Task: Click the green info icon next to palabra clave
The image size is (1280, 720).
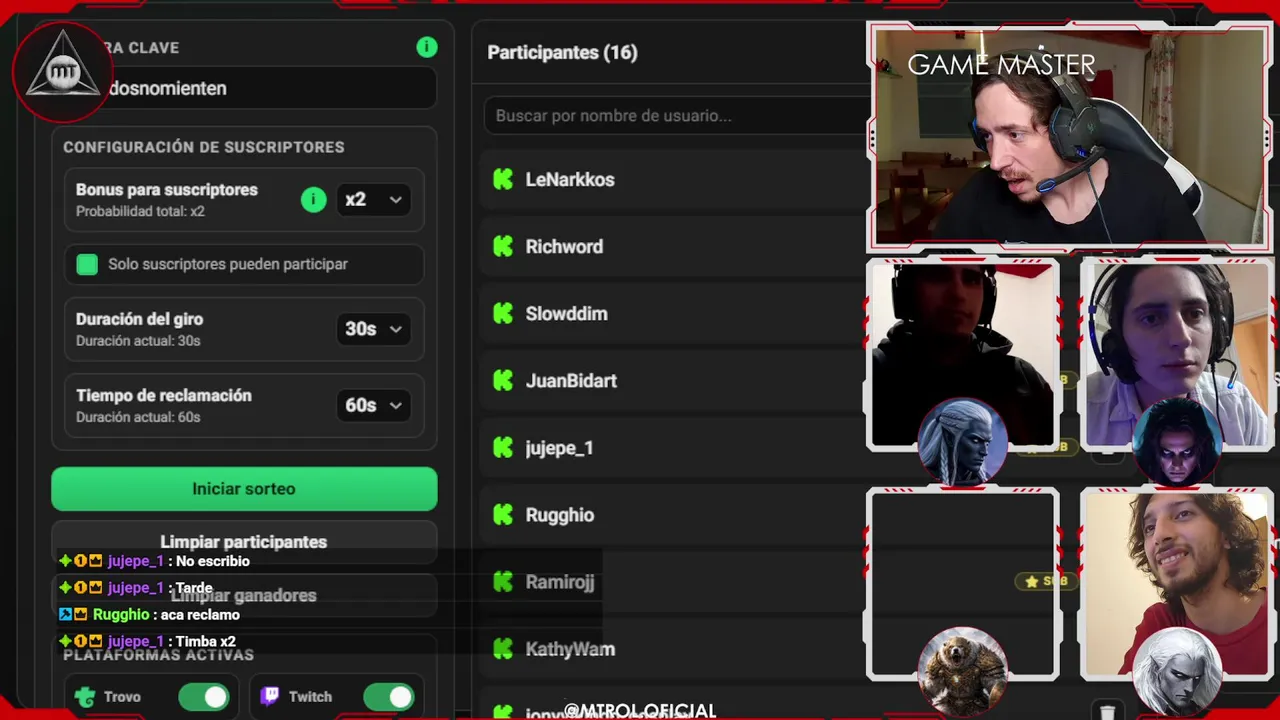Action: coord(427,47)
